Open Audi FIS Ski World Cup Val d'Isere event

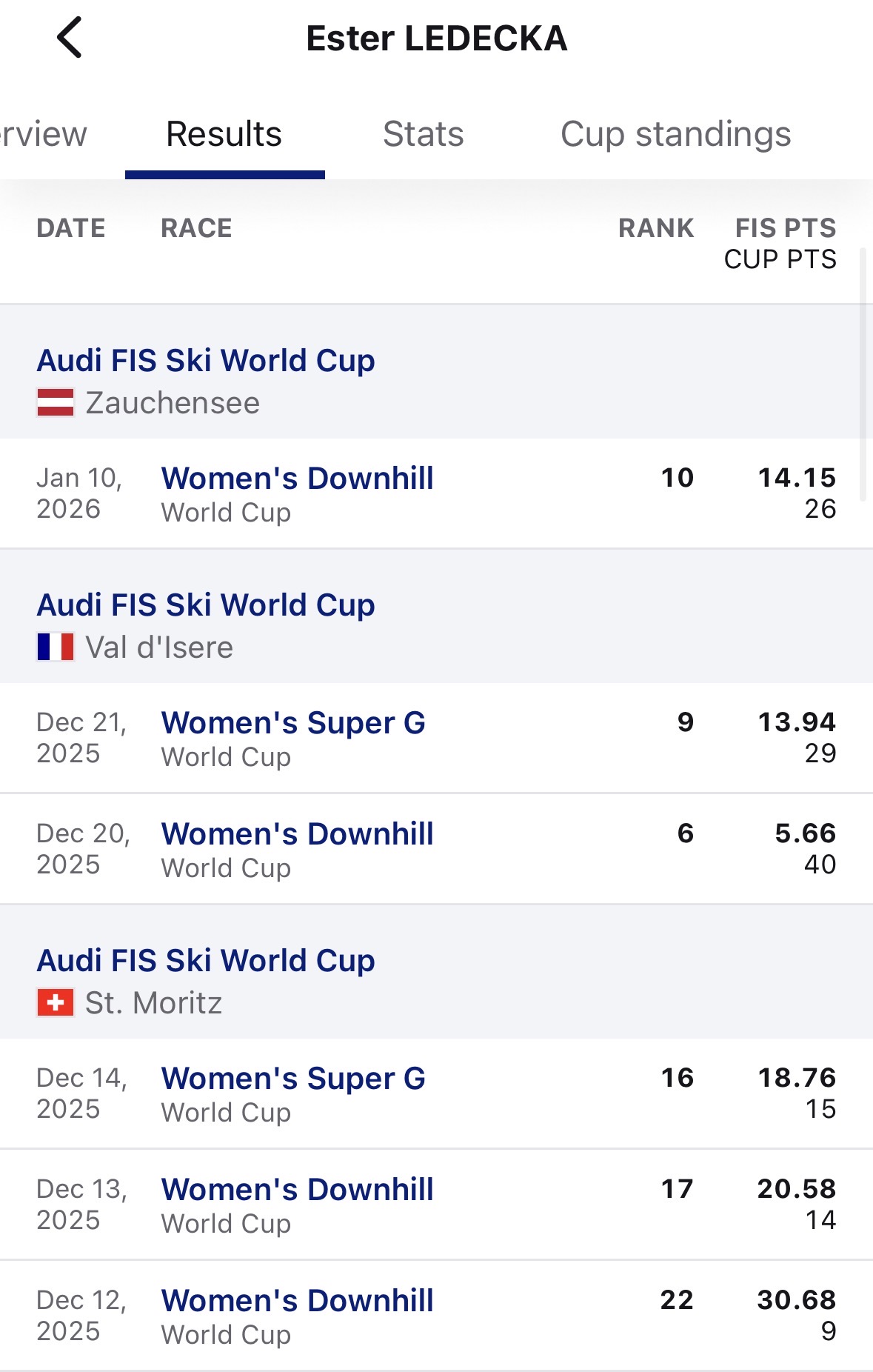tap(206, 606)
